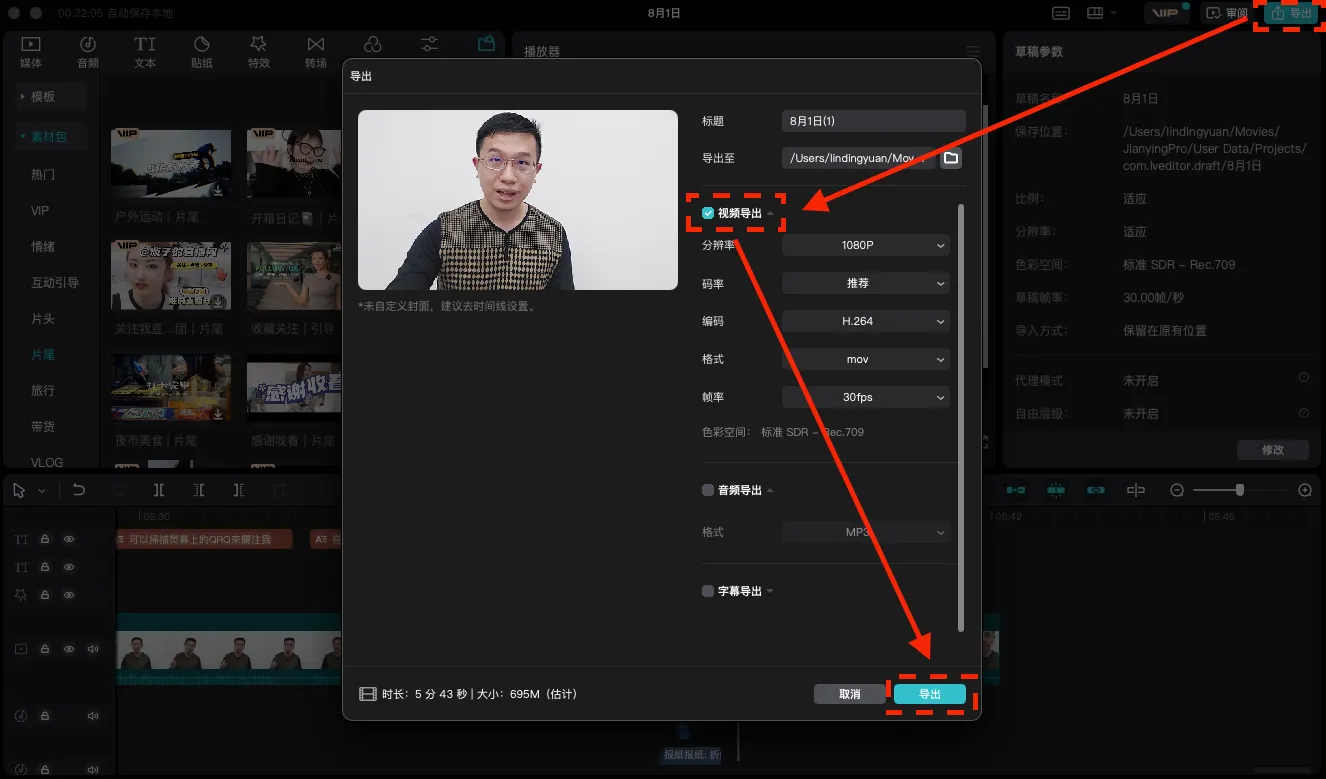
Task: Open the filters three-circles icon
Action: (372, 45)
